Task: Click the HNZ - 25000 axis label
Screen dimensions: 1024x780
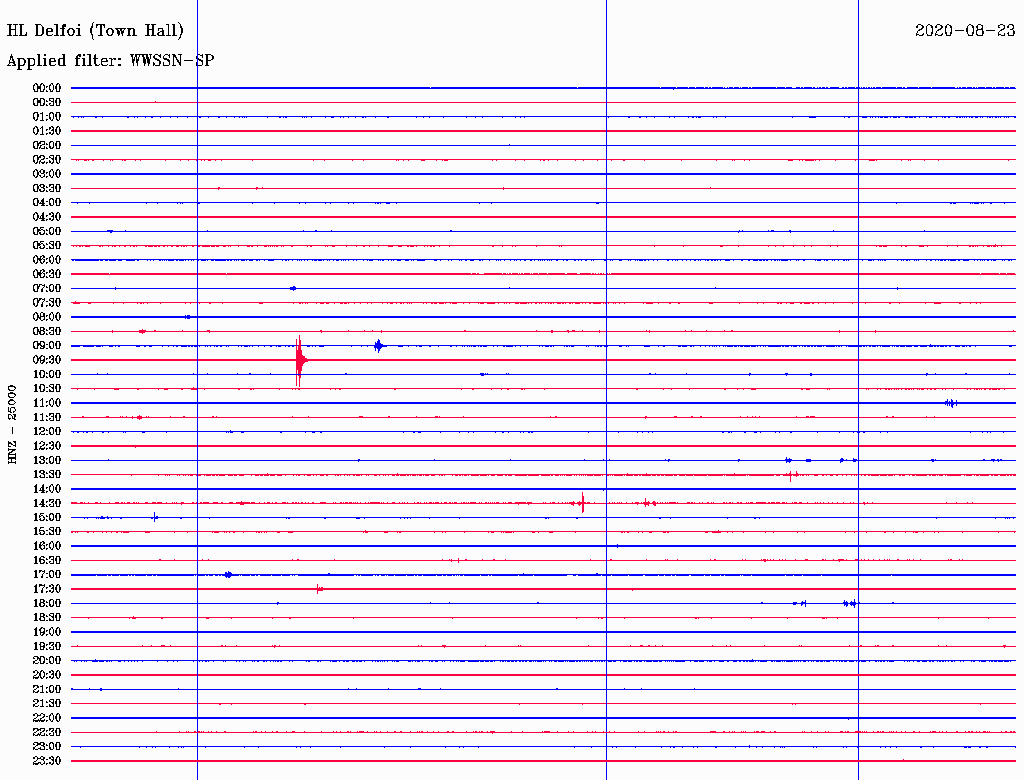Action: (x=12, y=424)
